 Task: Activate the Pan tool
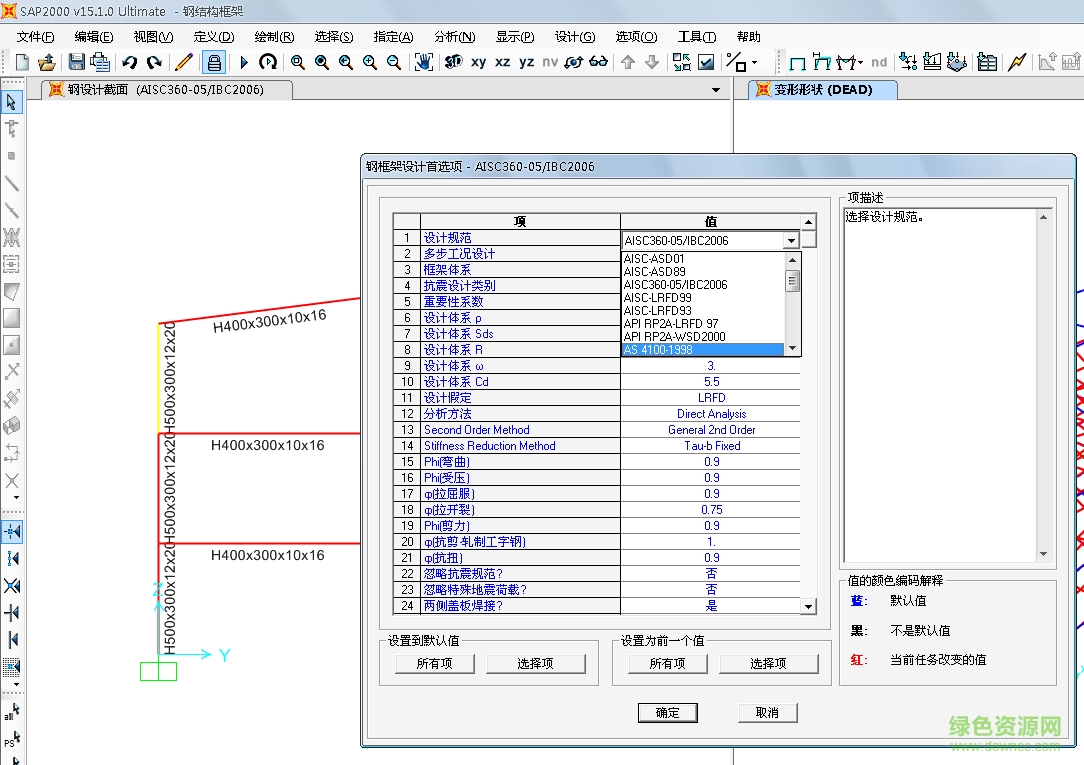(x=423, y=62)
